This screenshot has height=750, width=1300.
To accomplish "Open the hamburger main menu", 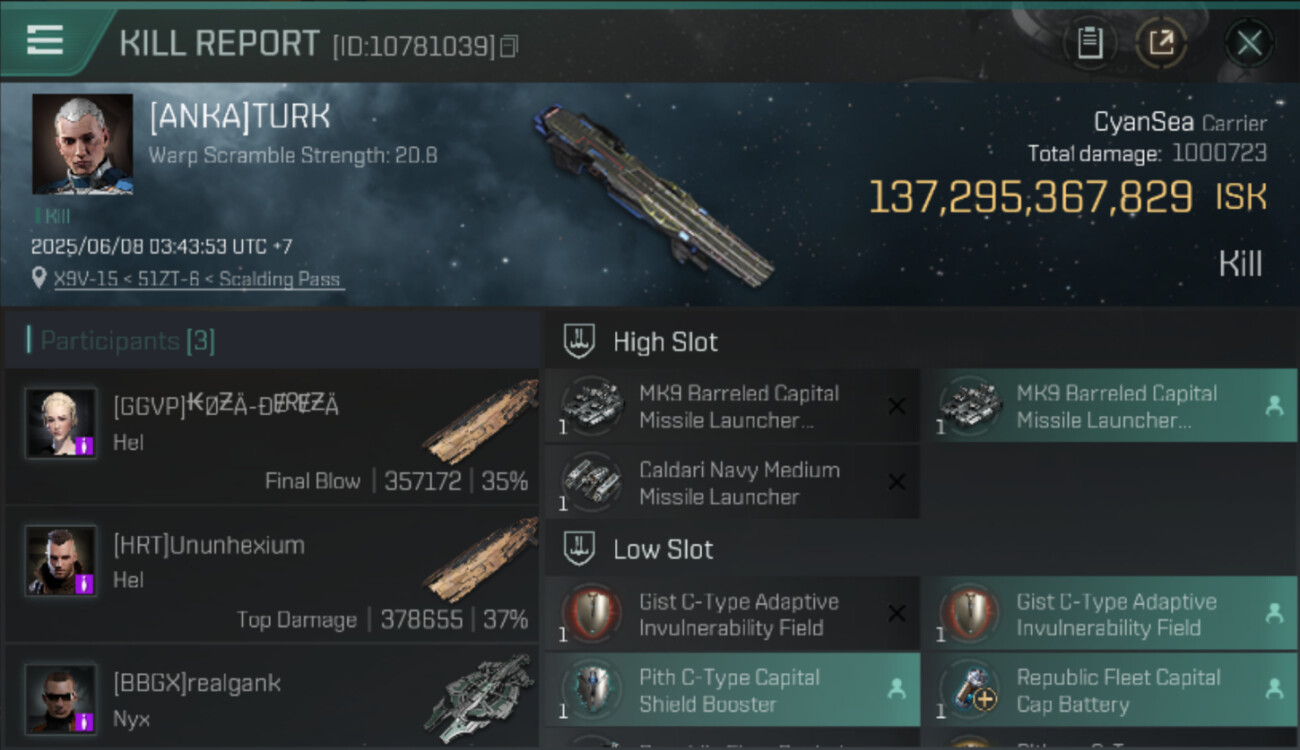I will [x=45, y=41].
